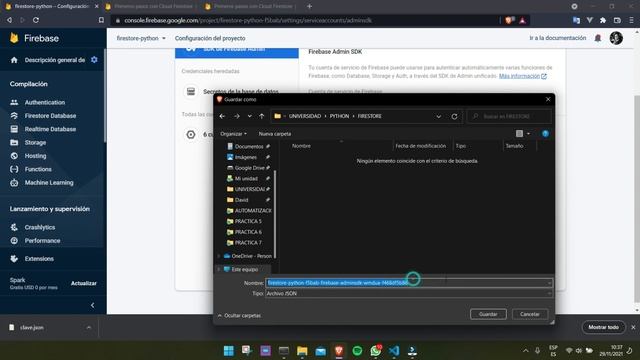Open a new browser tab
This screenshot has width=640, height=360.
[x=309, y=7]
